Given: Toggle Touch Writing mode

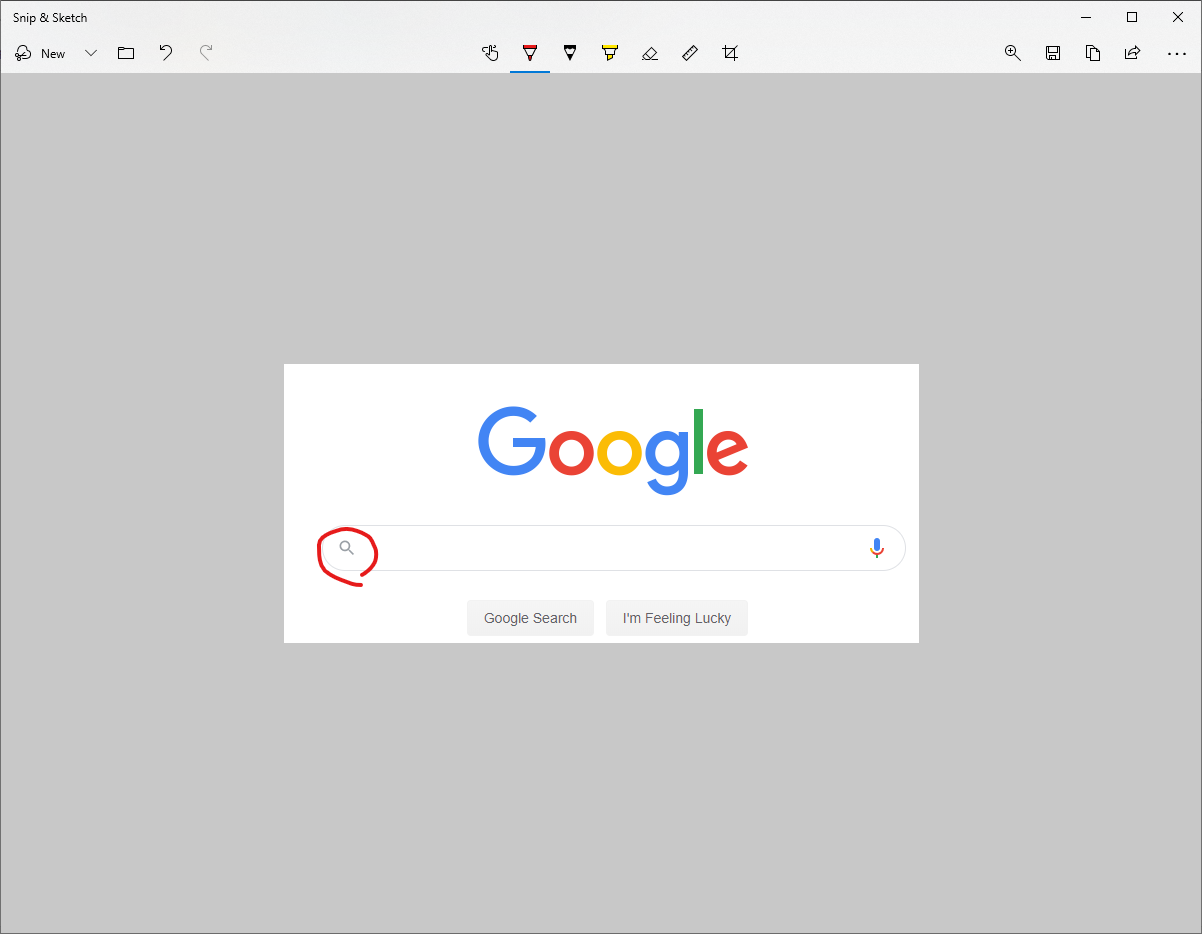Looking at the screenshot, I should (x=490, y=53).
